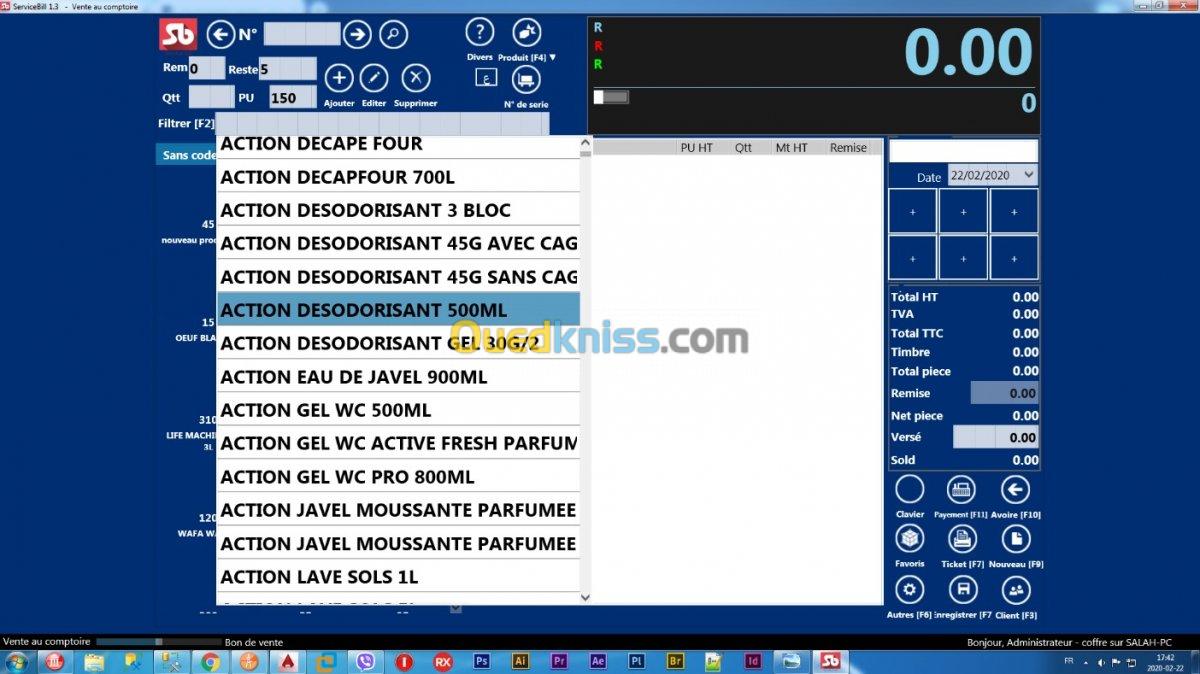1200x674 pixels.
Task: Select ACTION DESODORISANT 500ML in the list
Action: coord(398,310)
